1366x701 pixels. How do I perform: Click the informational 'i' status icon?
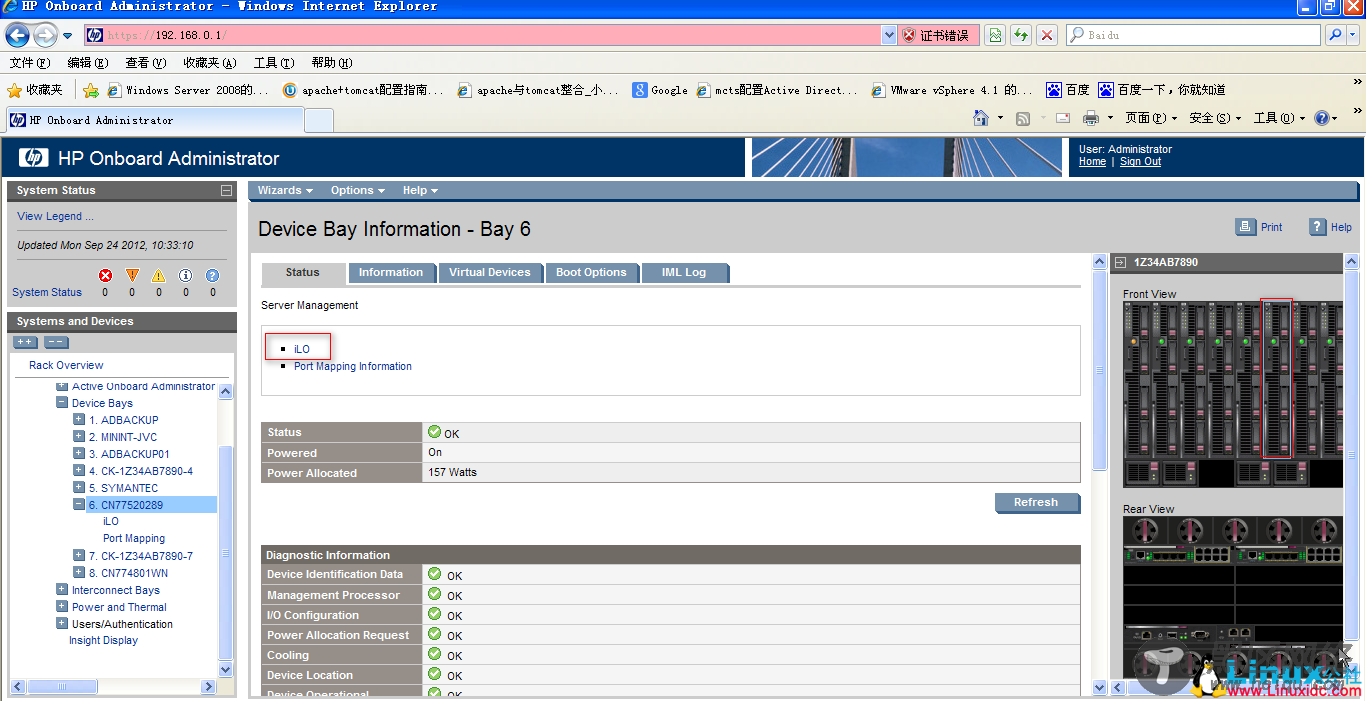pyautogui.click(x=185, y=276)
